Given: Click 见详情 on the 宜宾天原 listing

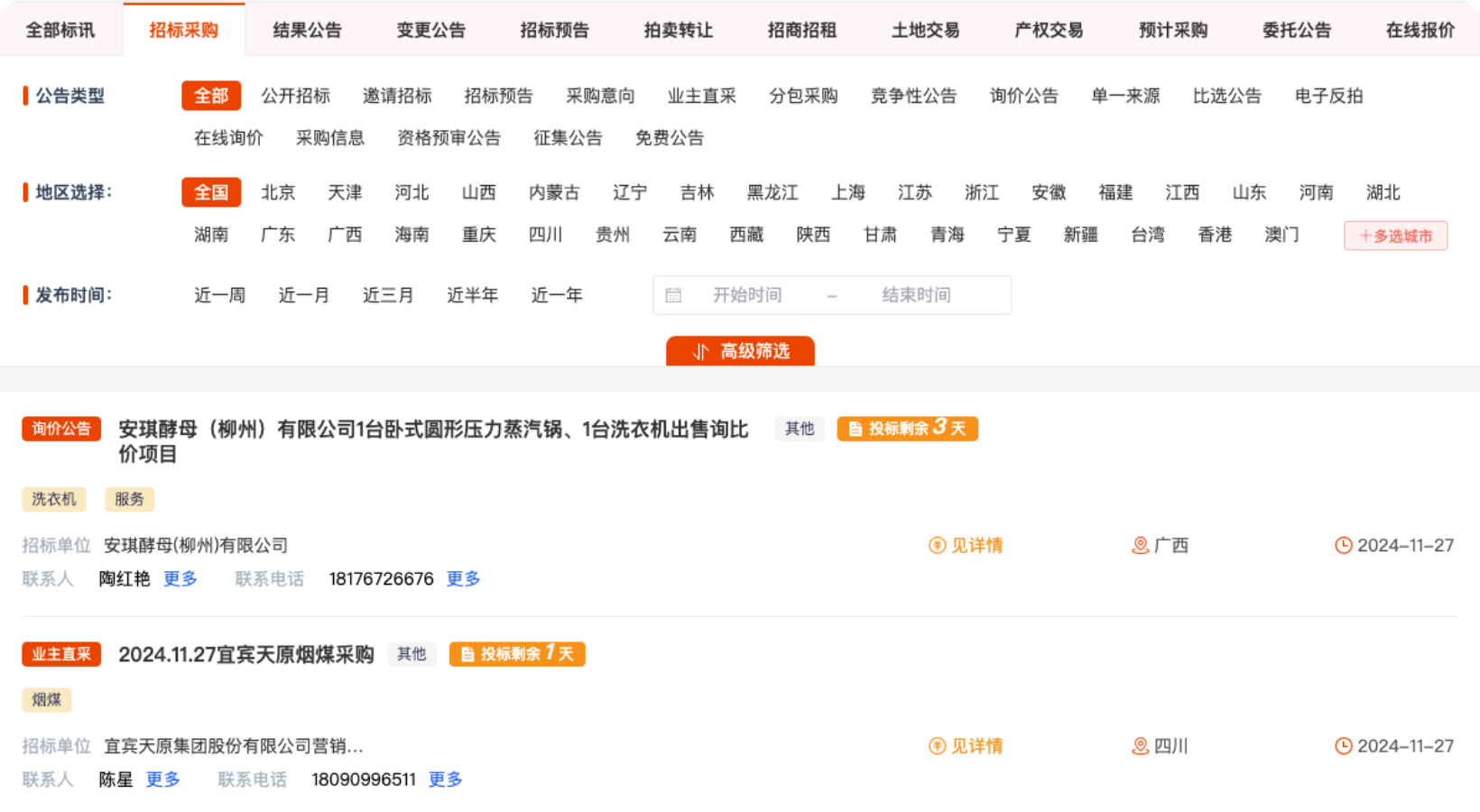Looking at the screenshot, I should 976,746.
